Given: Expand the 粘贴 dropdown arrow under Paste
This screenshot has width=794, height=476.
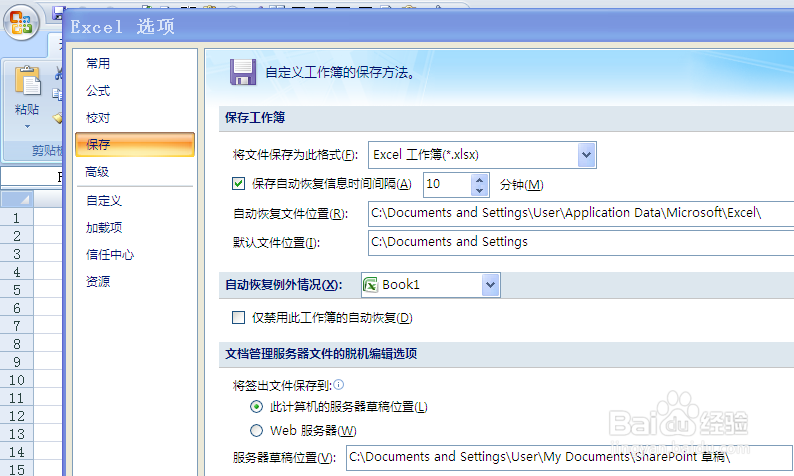Looking at the screenshot, I should click(x=27, y=126).
